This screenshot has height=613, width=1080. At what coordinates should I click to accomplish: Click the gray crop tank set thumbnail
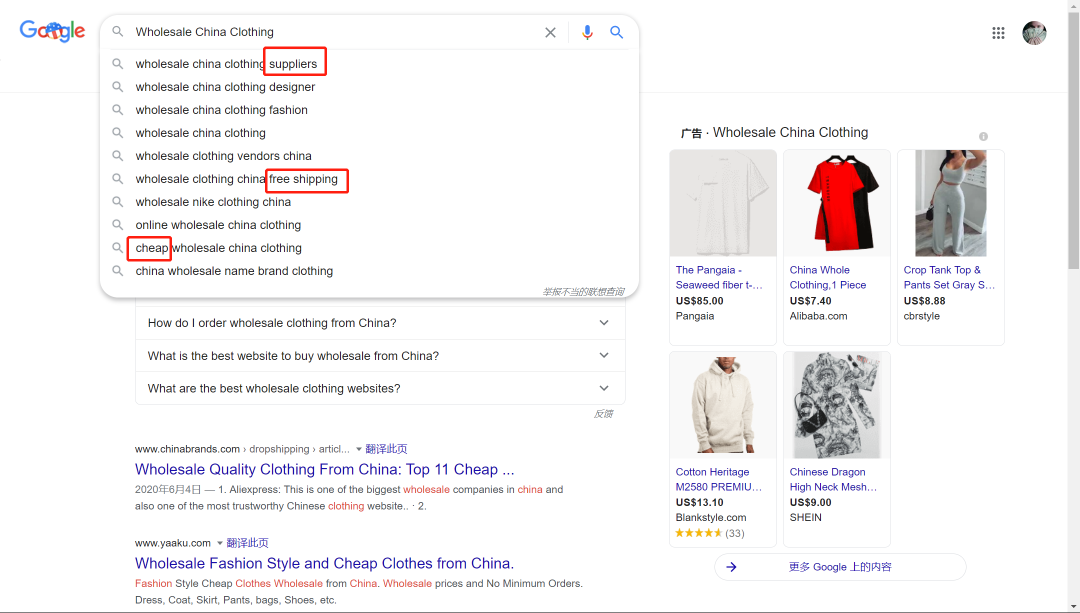951,203
